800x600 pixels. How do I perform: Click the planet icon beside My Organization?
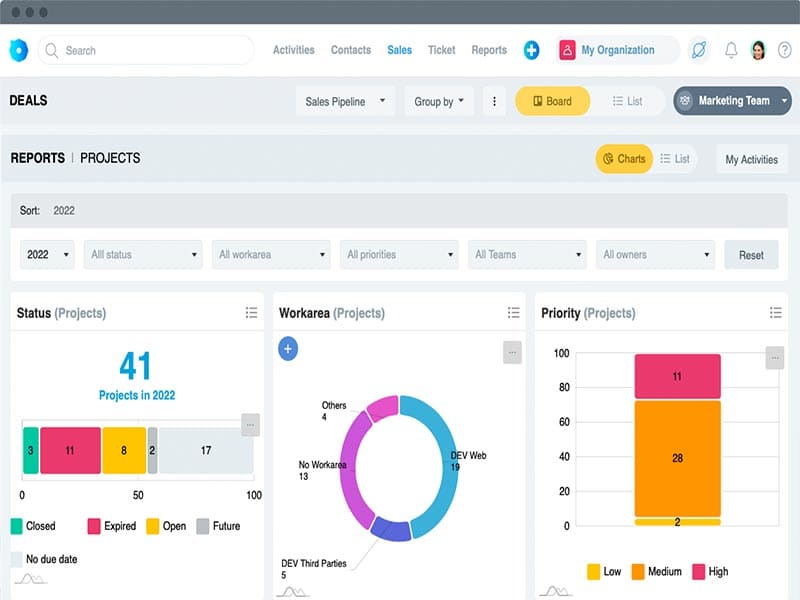pos(698,50)
